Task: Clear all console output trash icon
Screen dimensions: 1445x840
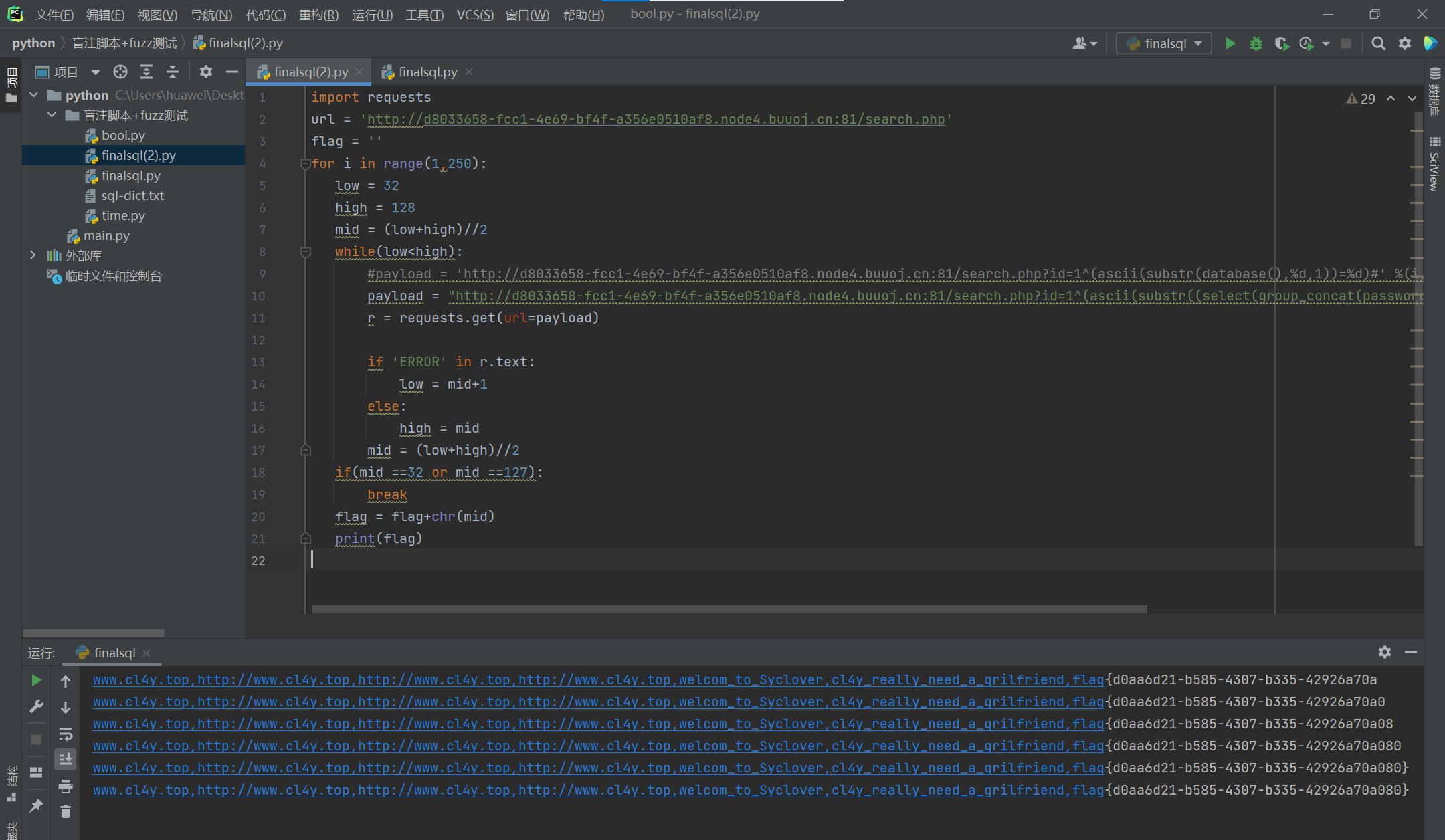Action: [x=65, y=812]
